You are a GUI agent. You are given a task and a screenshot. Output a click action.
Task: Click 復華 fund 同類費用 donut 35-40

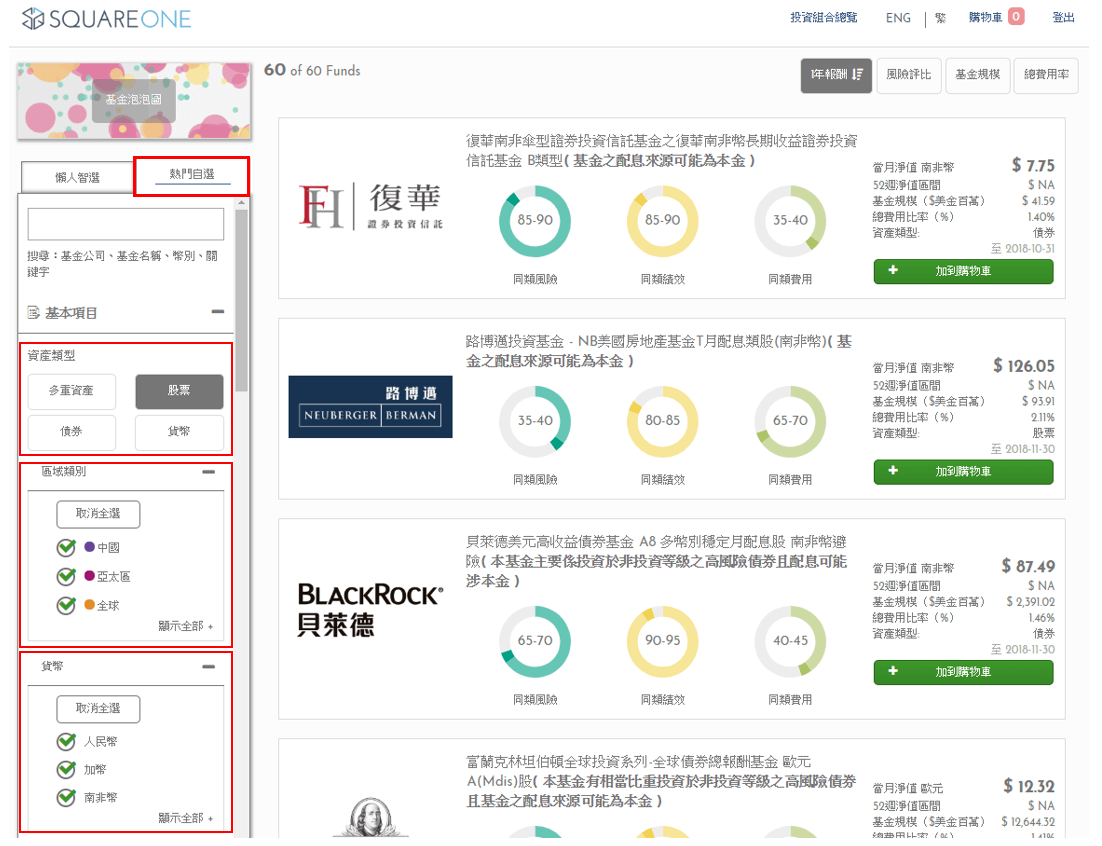click(791, 221)
